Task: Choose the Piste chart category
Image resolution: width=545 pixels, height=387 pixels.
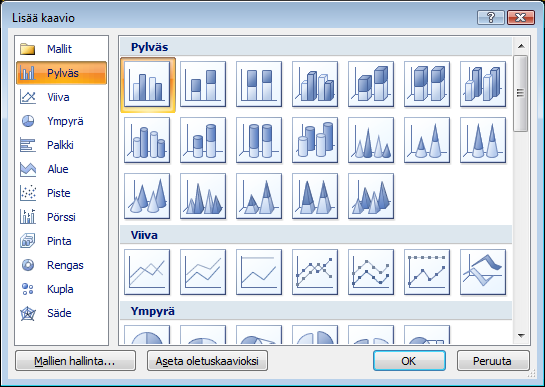Action: tap(62, 193)
